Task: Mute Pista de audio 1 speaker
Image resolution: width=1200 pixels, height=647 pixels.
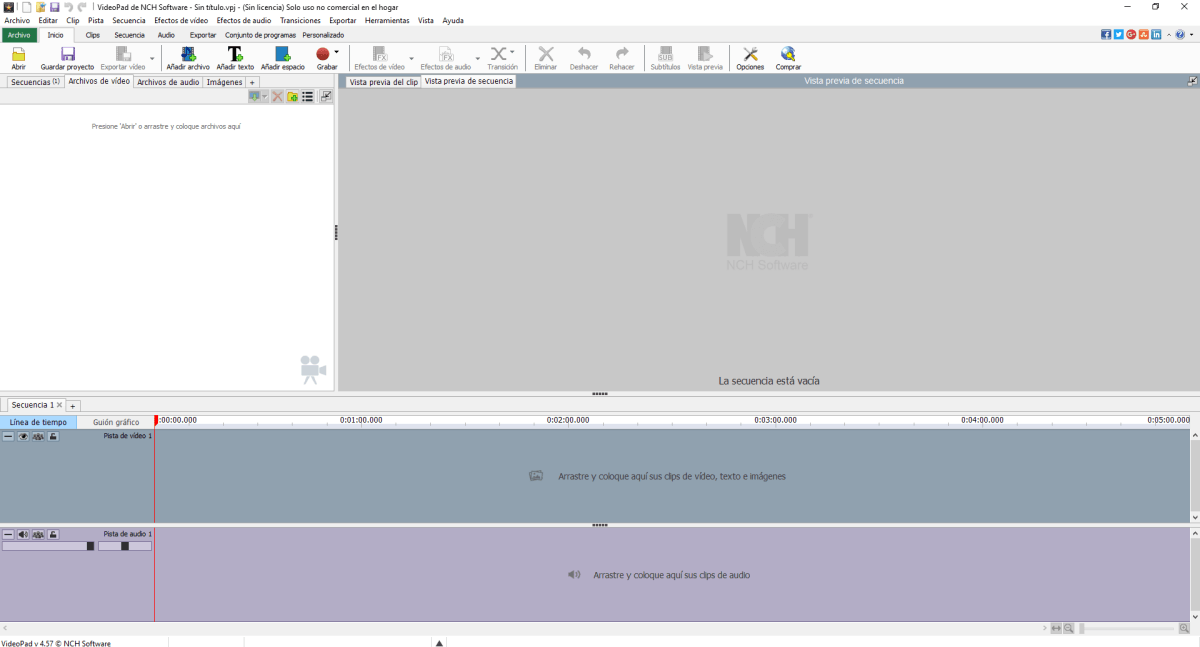Action: click(x=23, y=535)
